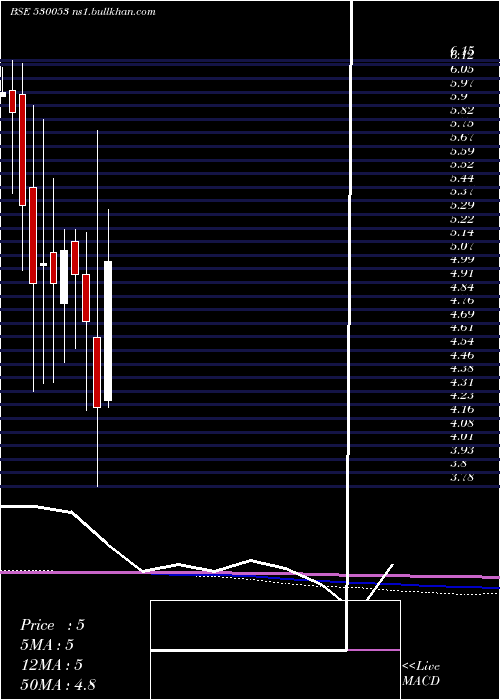
Task: Select the 4.23 price level label
Action: (462, 396)
